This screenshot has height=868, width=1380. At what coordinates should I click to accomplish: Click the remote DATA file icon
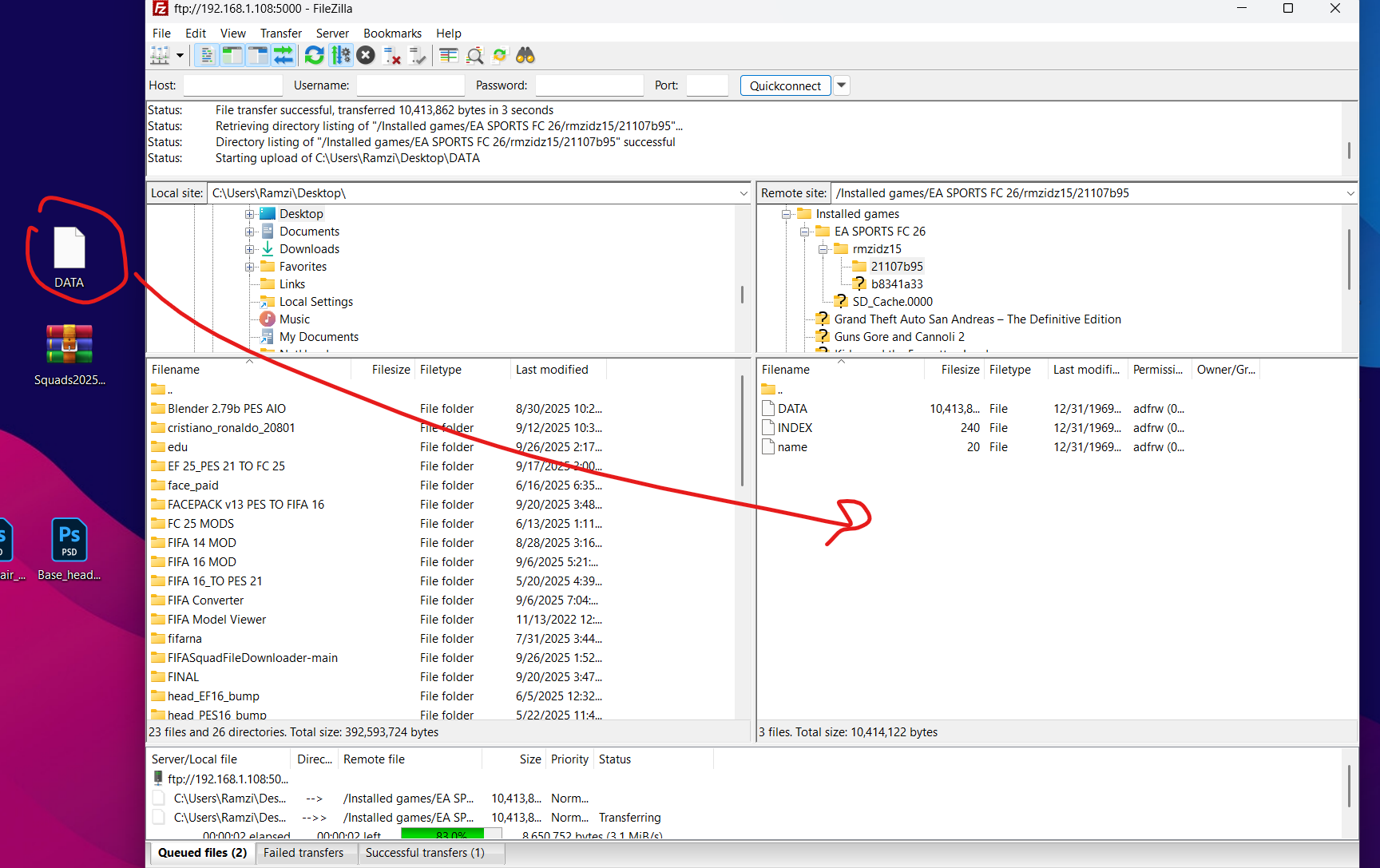[768, 409]
